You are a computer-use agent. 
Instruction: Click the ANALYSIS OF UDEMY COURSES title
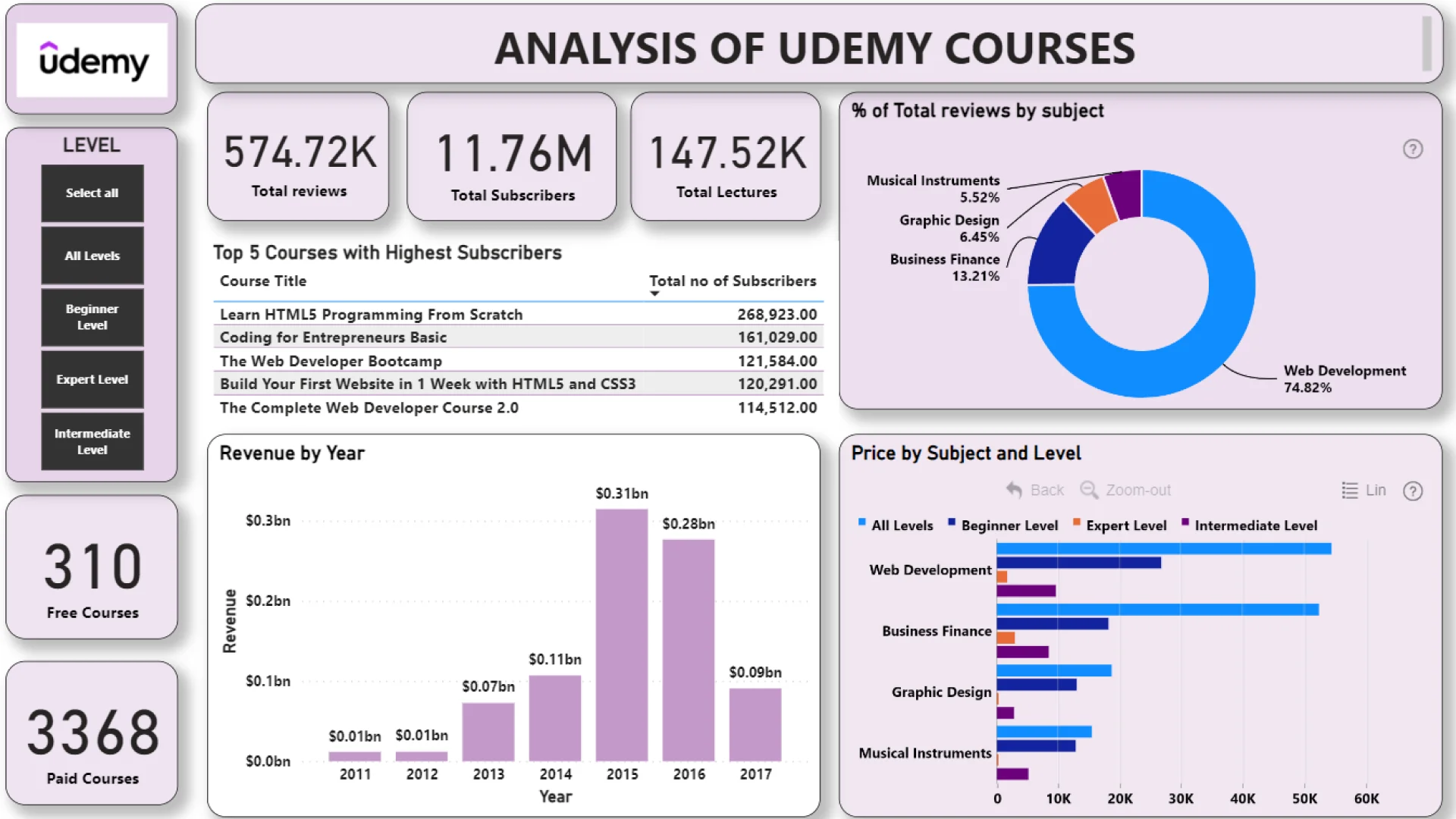click(x=815, y=49)
